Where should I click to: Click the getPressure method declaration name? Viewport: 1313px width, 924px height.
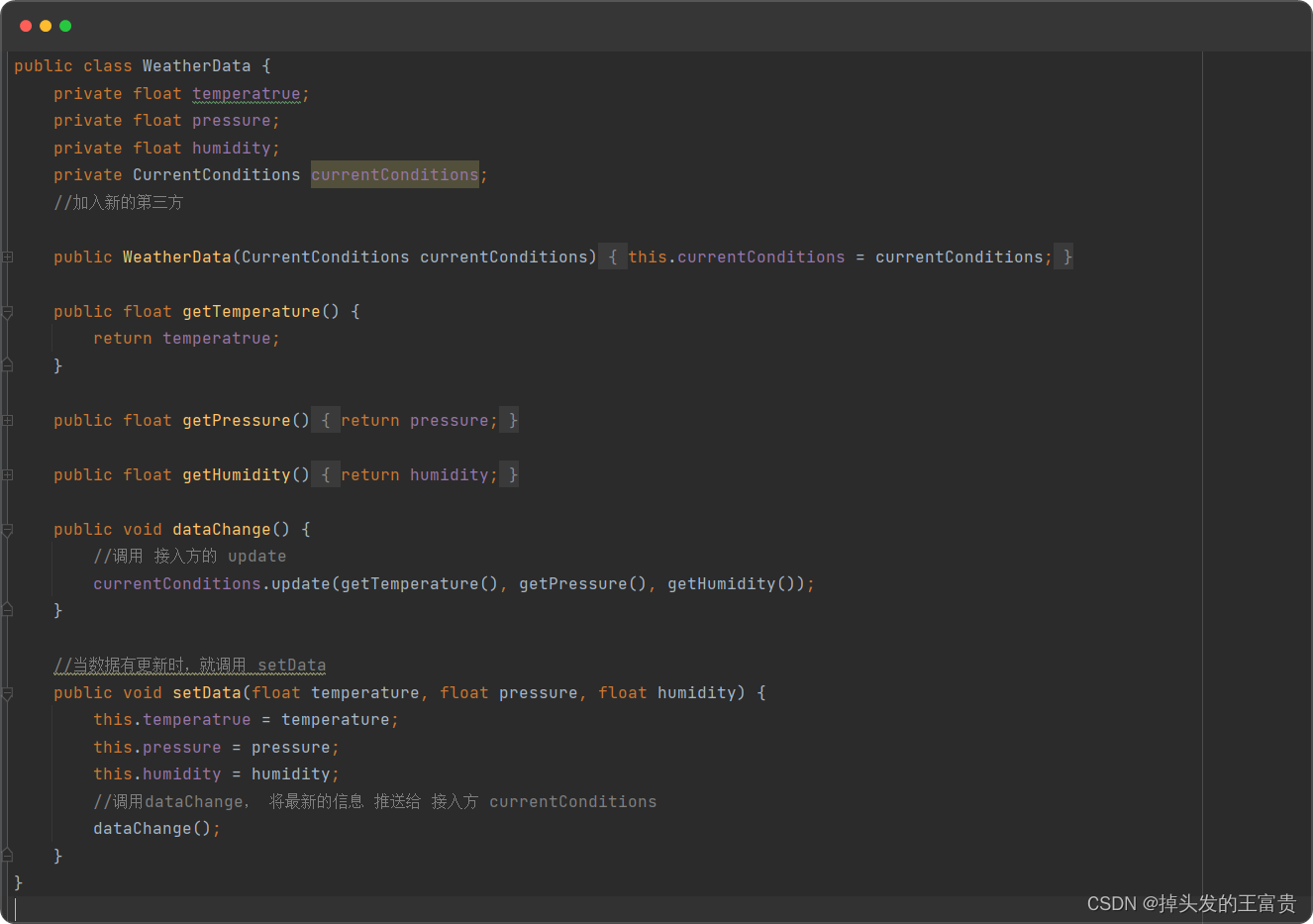click(x=237, y=421)
